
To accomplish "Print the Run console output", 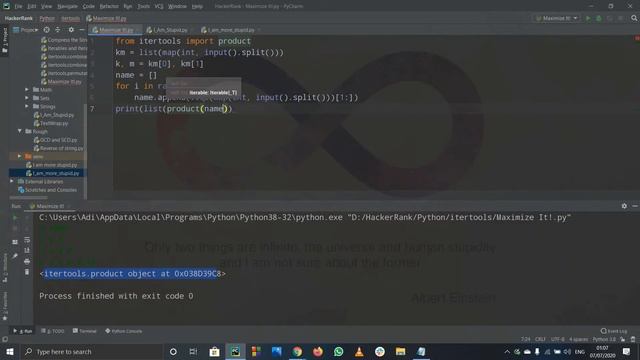I will (27, 261).
